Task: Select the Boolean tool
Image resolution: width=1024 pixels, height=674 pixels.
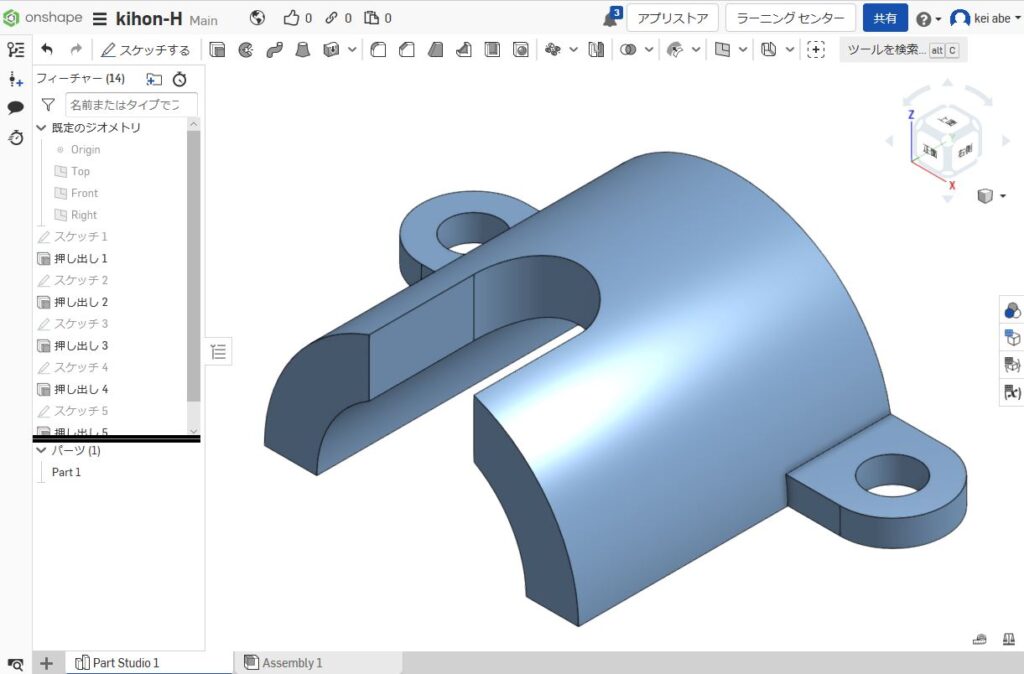Action: [628, 50]
